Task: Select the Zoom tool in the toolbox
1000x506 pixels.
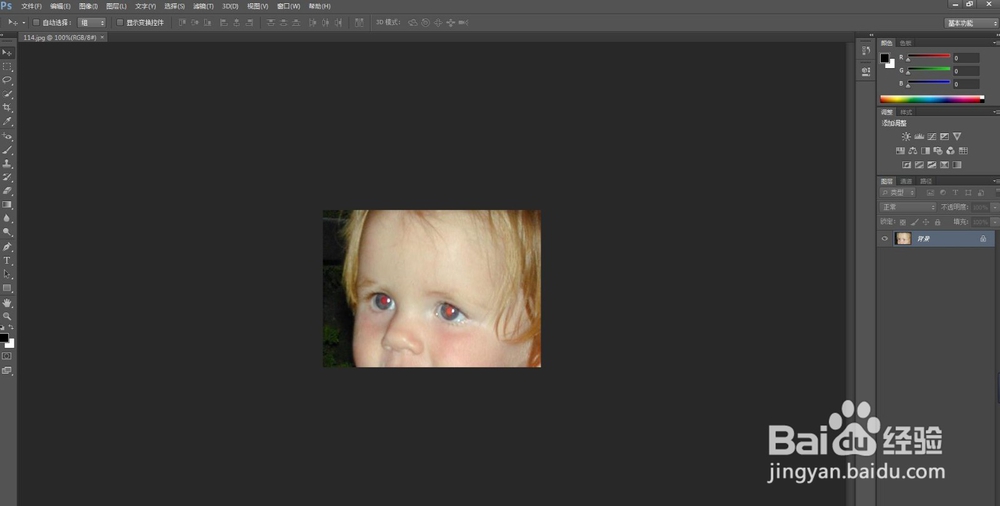Action: pos(7,316)
